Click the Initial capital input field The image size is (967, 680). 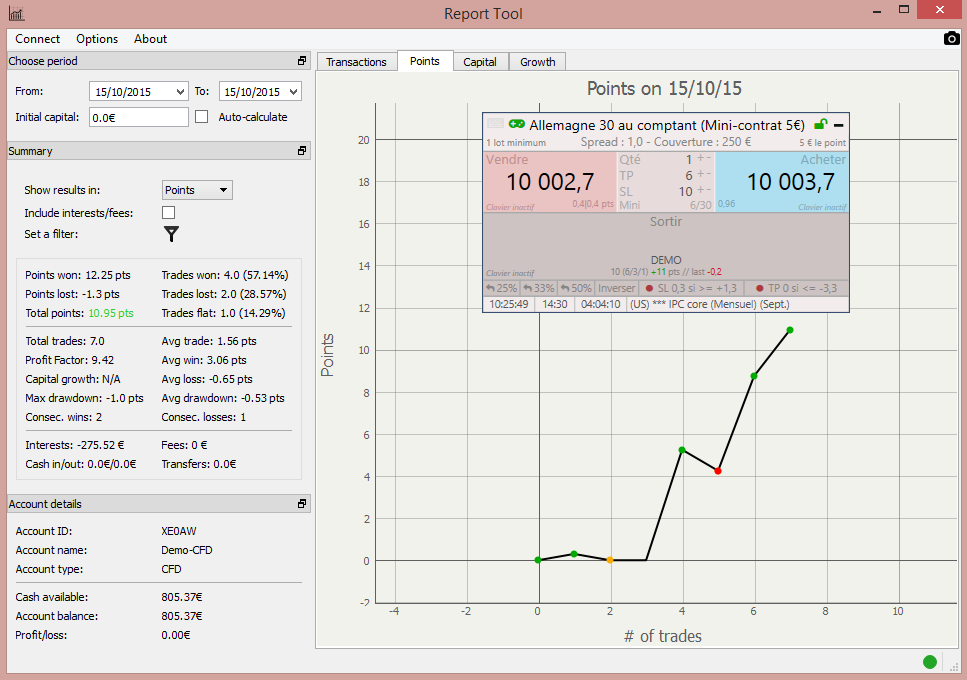tap(139, 117)
